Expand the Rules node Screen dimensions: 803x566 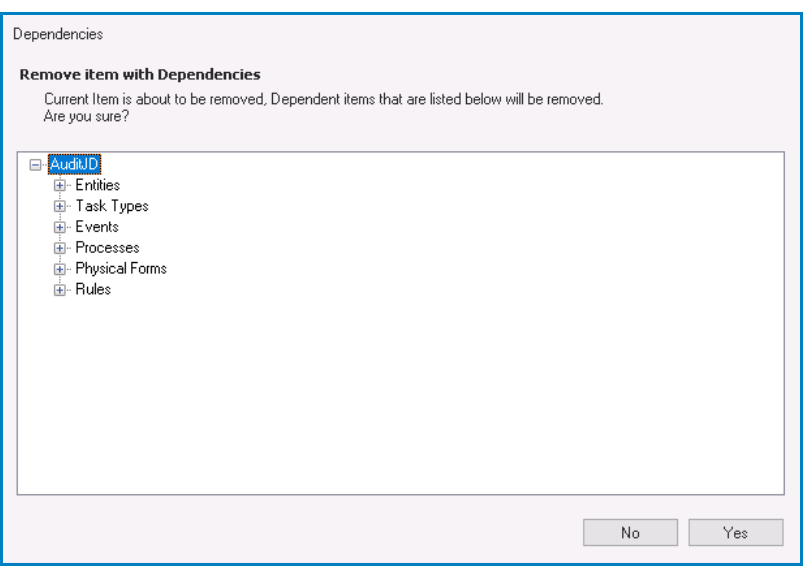60,290
